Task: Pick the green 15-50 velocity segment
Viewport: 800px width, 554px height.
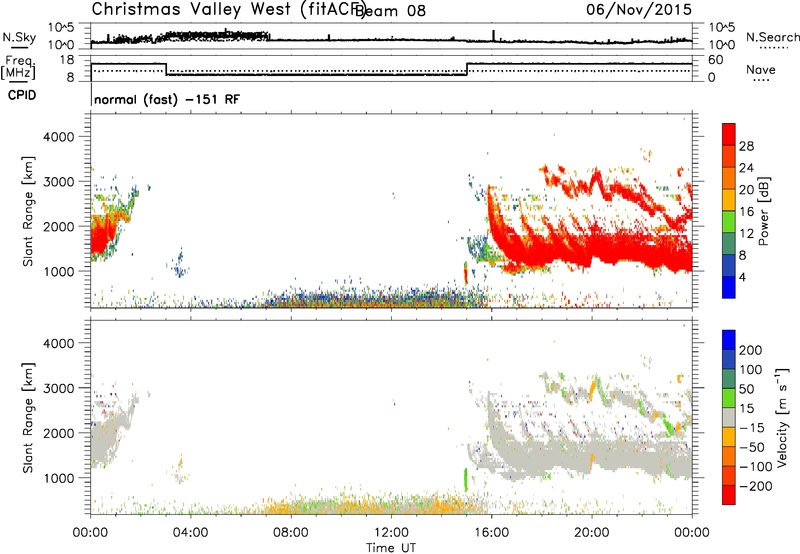Action: pyautogui.click(x=729, y=398)
